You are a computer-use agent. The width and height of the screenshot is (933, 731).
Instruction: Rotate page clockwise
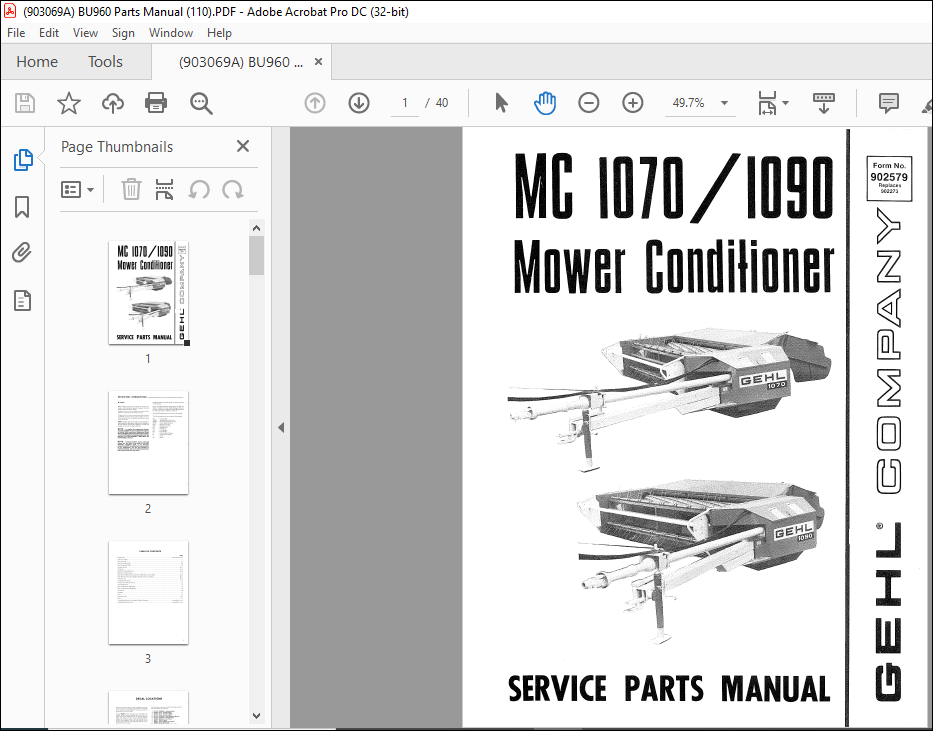(x=233, y=190)
